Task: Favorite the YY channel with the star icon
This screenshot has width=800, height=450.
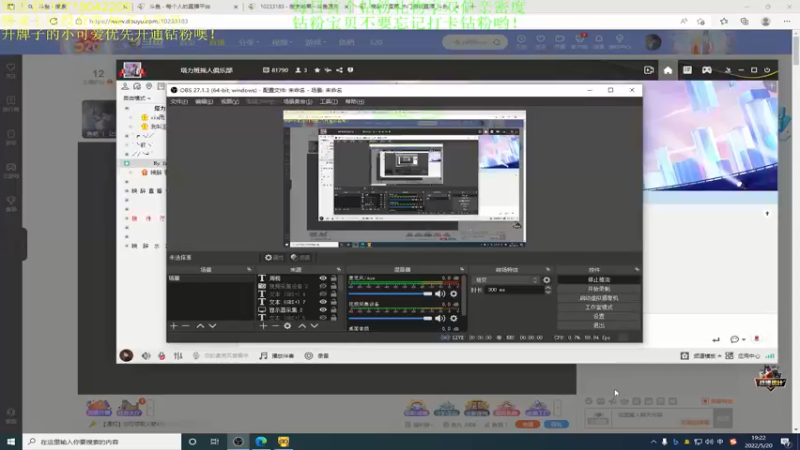Action: 317,70
